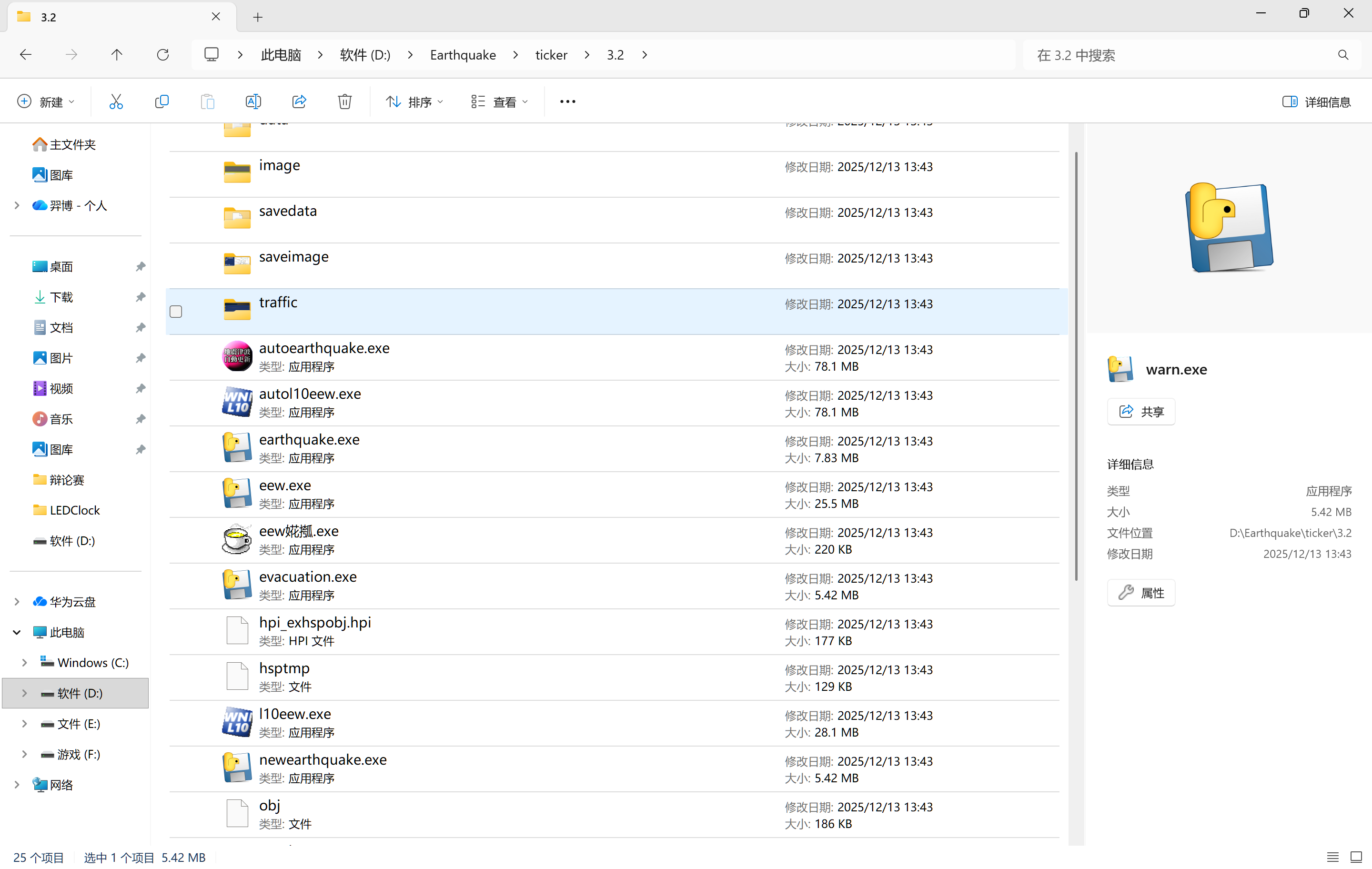This screenshot has width=1372, height=869.
Task: Click the Copy icon in toolbar
Action: (x=162, y=101)
